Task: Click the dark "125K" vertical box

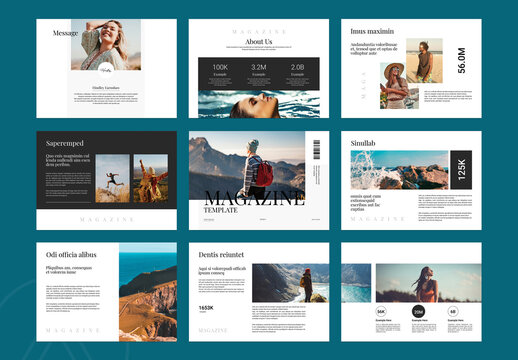Action: click(x=461, y=170)
